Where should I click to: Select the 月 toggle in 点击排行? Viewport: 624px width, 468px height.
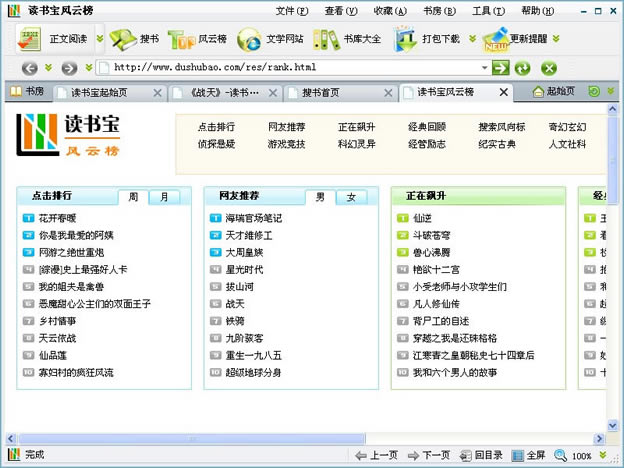[164, 197]
